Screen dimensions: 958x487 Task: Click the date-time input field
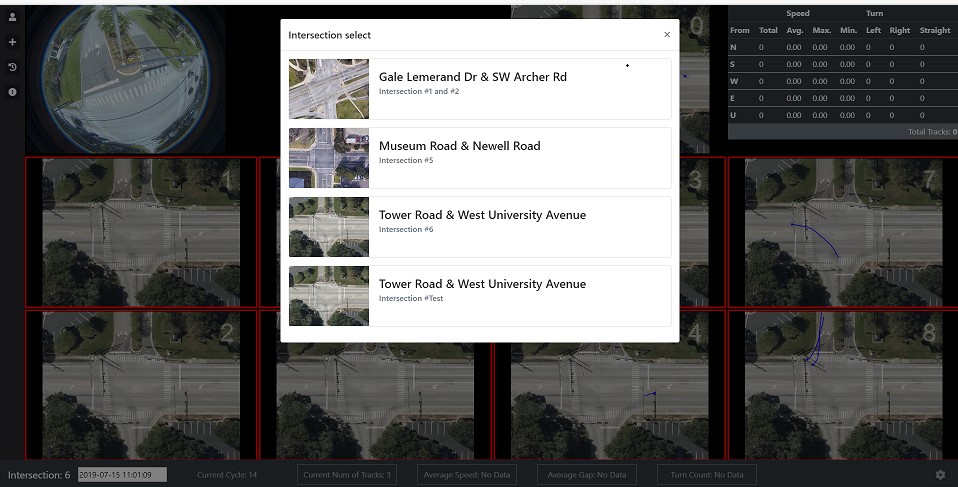coord(121,475)
